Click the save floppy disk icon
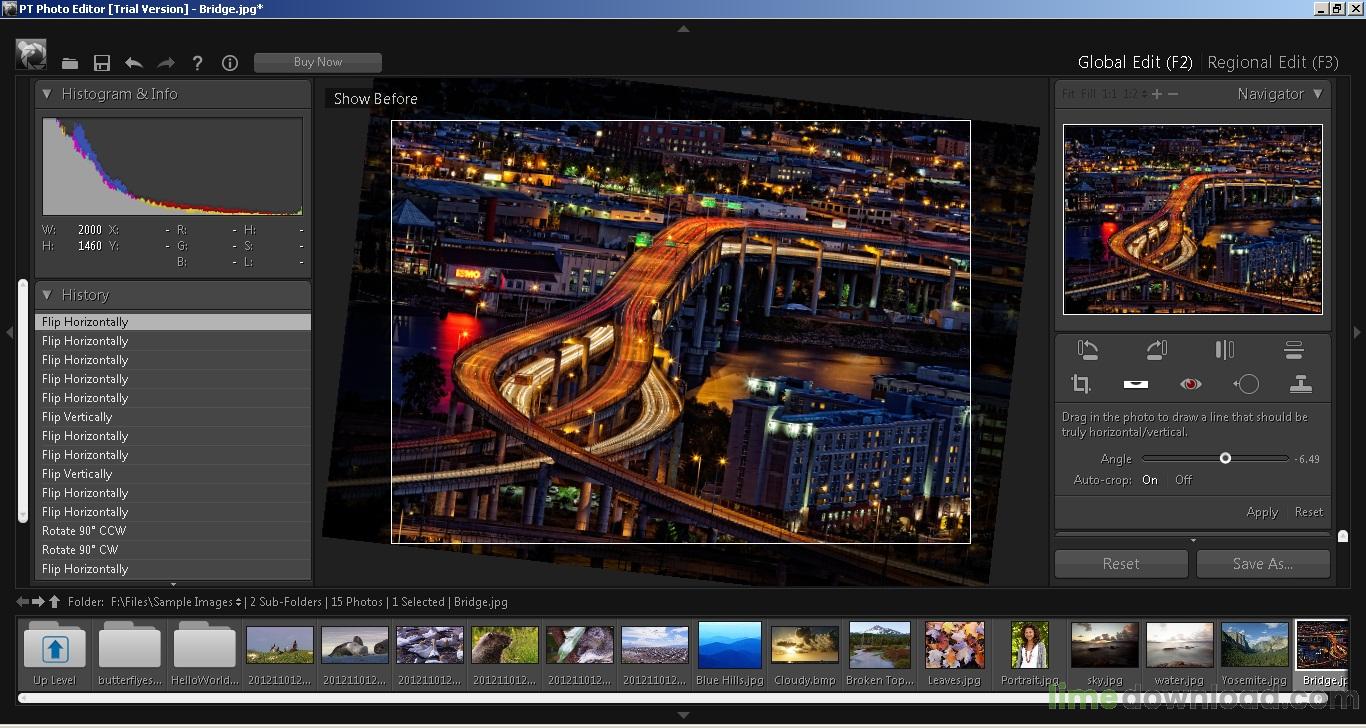This screenshot has width=1366, height=728. [x=102, y=63]
